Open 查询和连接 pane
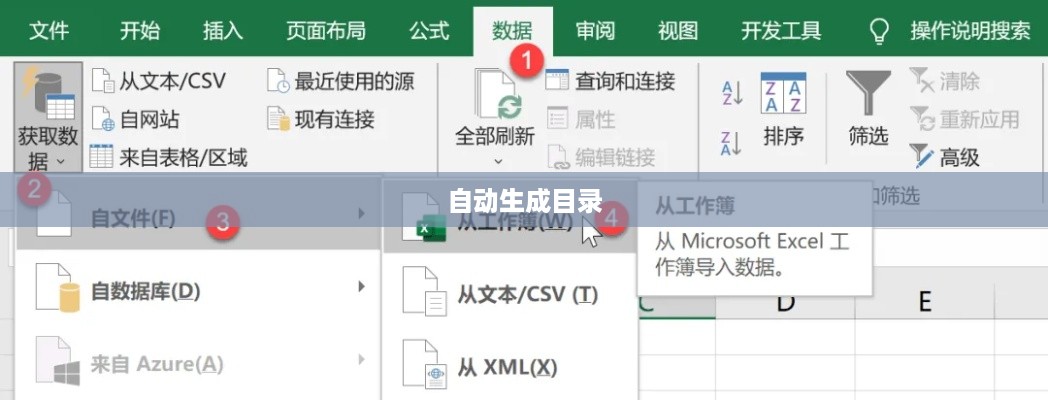The image size is (1048, 400). (610, 82)
